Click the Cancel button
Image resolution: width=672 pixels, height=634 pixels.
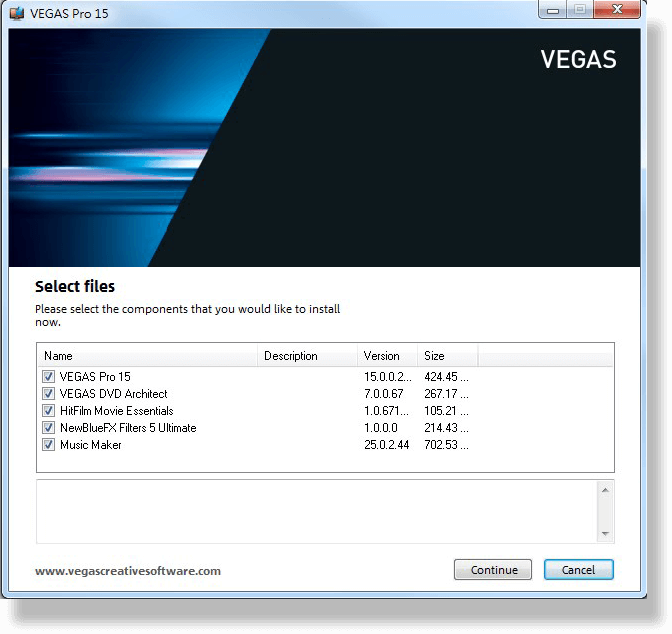[x=579, y=570]
